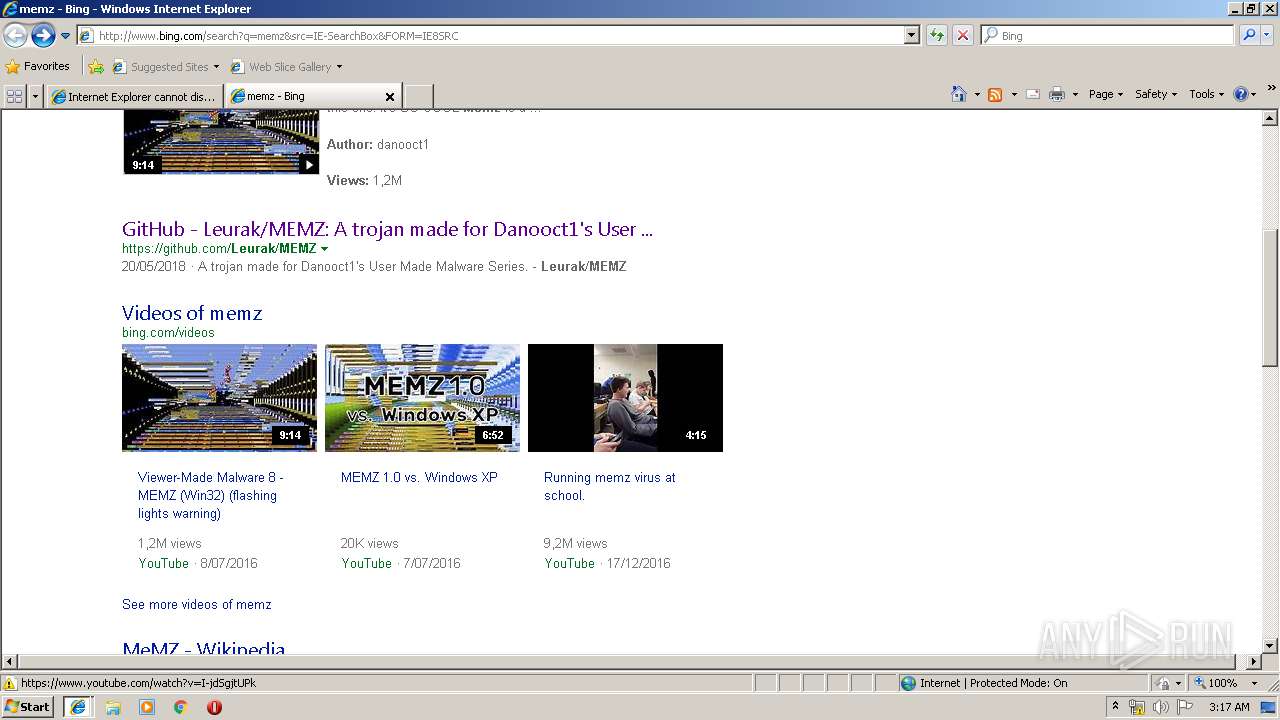The height and width of the screenshot is (720, 1280).
Task: Switch to the 'Internet Explorer cannot dis...' tab
Action: pos(133,96)
